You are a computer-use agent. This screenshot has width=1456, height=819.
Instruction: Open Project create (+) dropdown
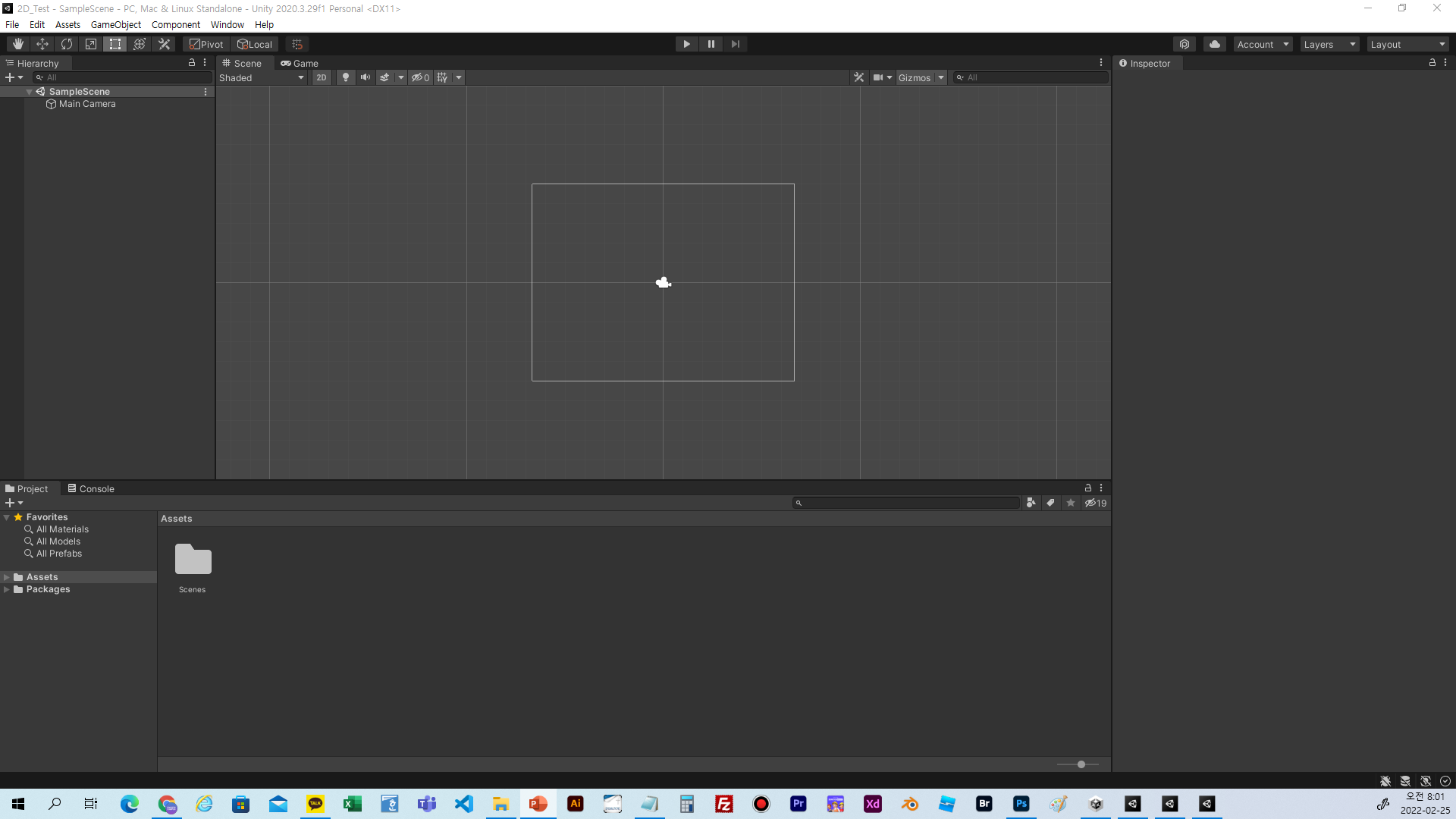click(x=14, y=503)
